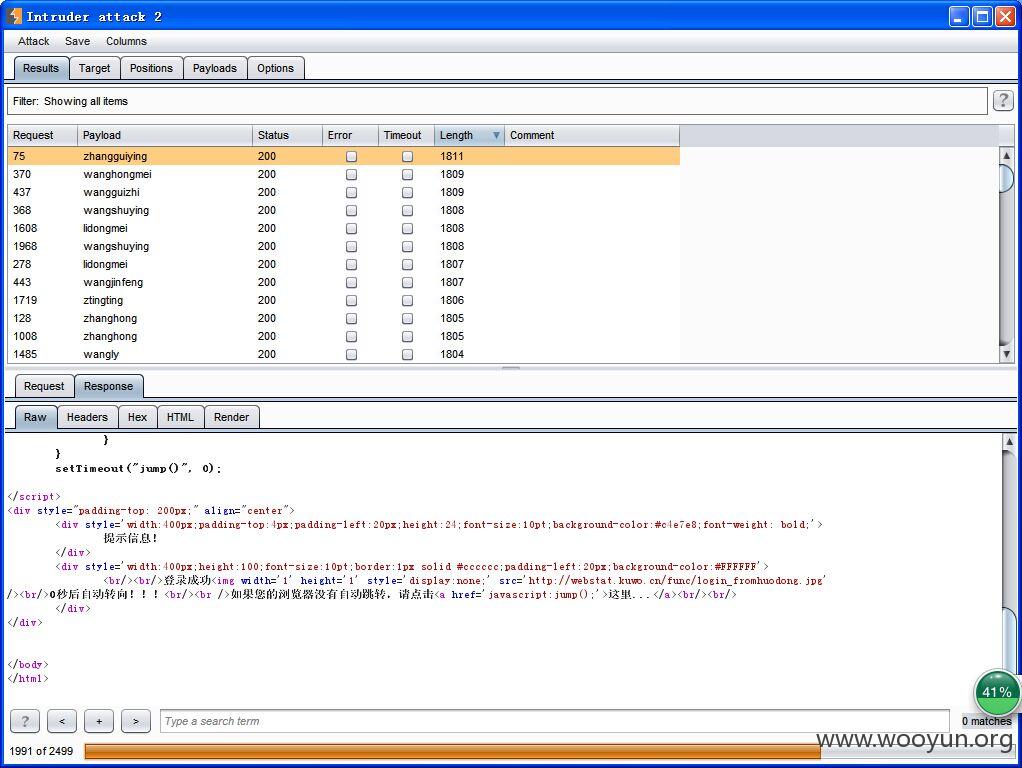This screenshot has width=1022, height=768.
Task: Click the results table scrollbar thumb
Action: tap(1006, 178)
